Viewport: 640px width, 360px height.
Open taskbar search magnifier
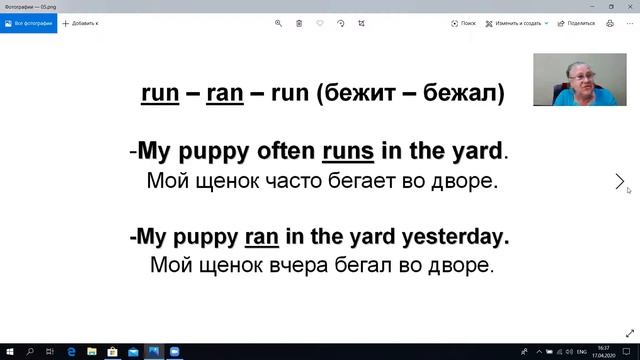[30, 351]
